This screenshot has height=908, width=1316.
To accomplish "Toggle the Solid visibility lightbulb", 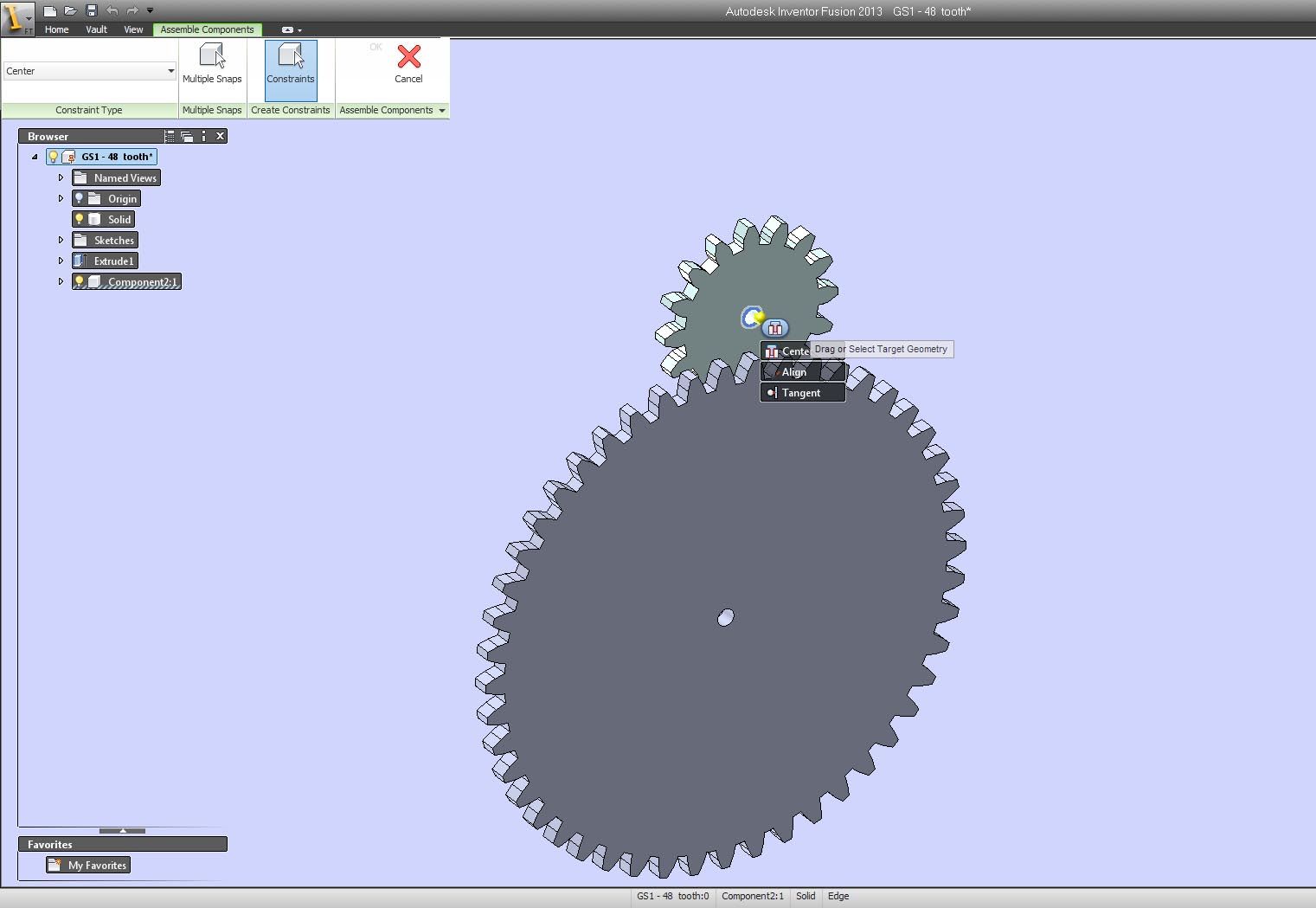I will (x=79, y=219).
